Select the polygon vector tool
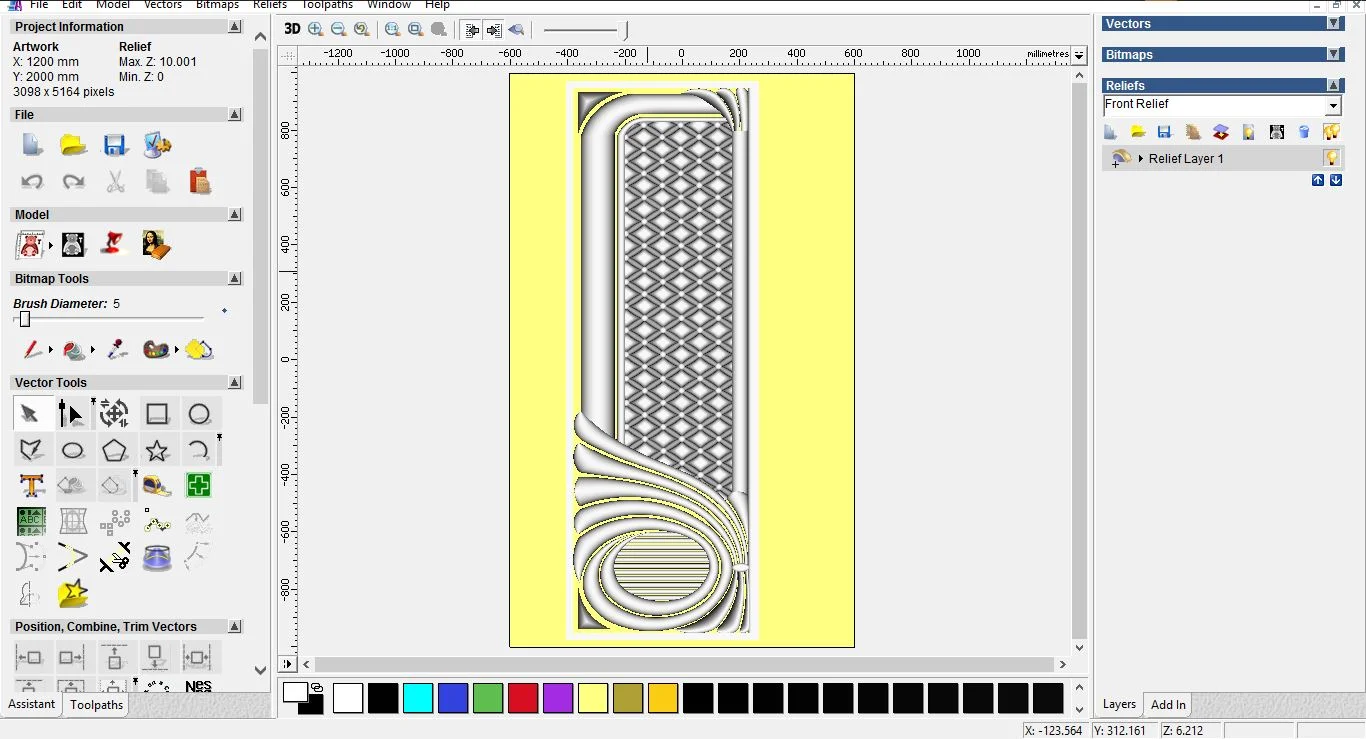The width and height of the screenshot is (1366, 739). [x=115, y=450]
